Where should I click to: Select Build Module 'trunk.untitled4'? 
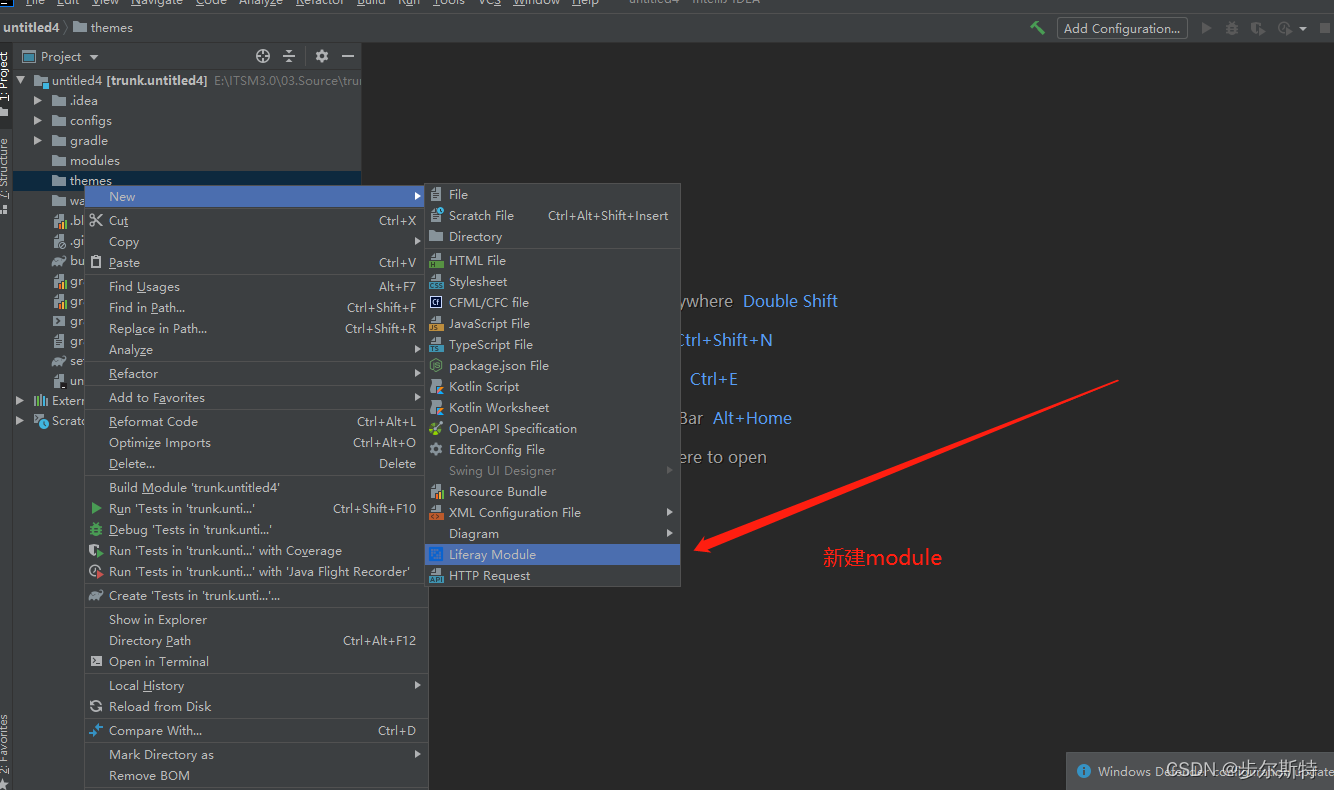click(x=256, y=487)
